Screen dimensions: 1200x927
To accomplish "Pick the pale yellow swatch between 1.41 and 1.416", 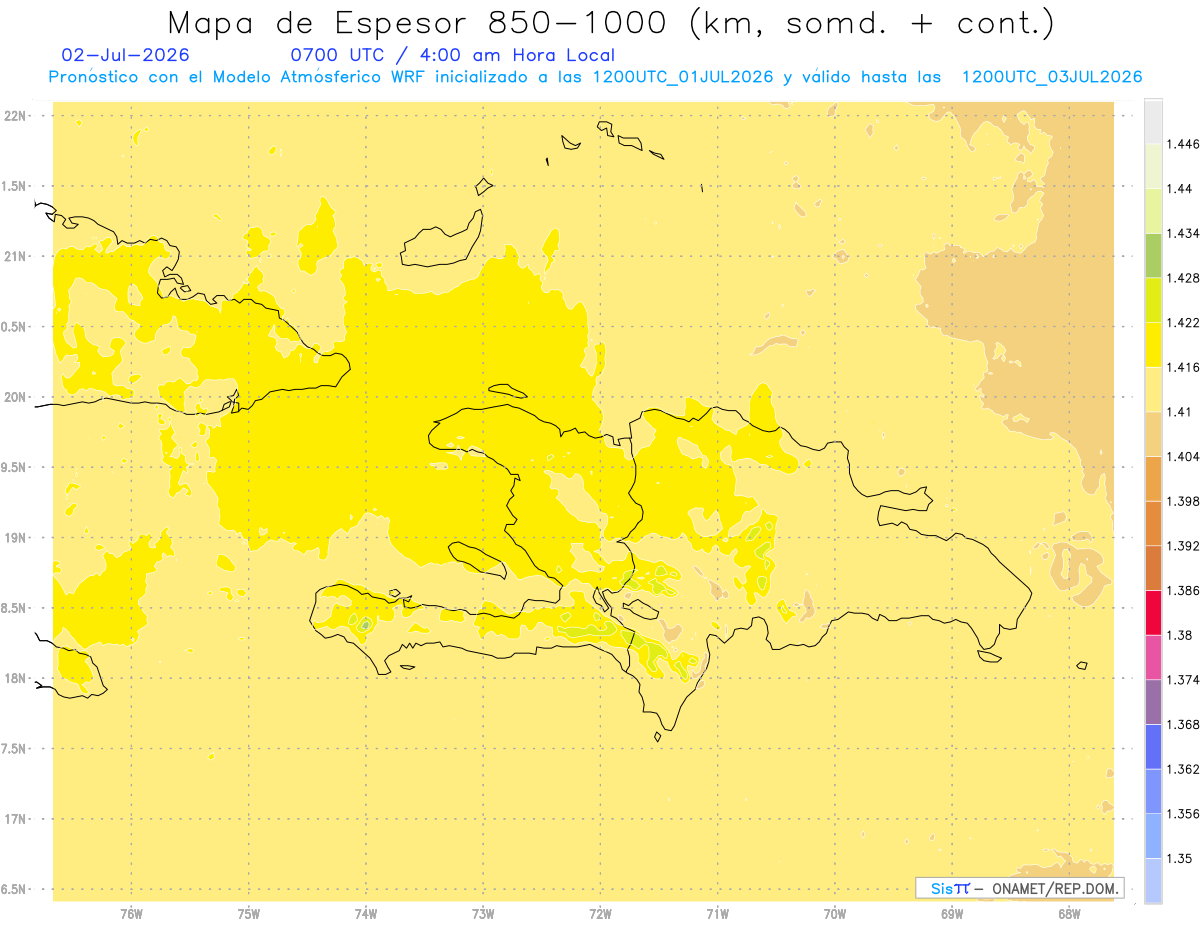I will pos(1153,389).
